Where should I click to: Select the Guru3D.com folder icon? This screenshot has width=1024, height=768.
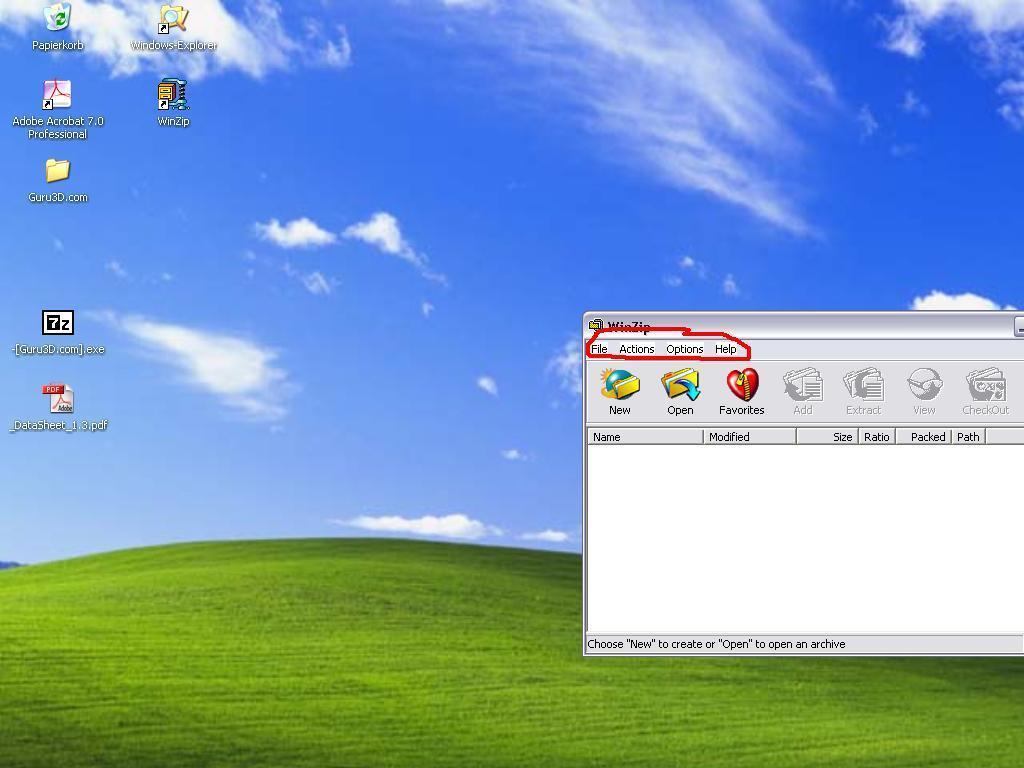click(57, 171)
